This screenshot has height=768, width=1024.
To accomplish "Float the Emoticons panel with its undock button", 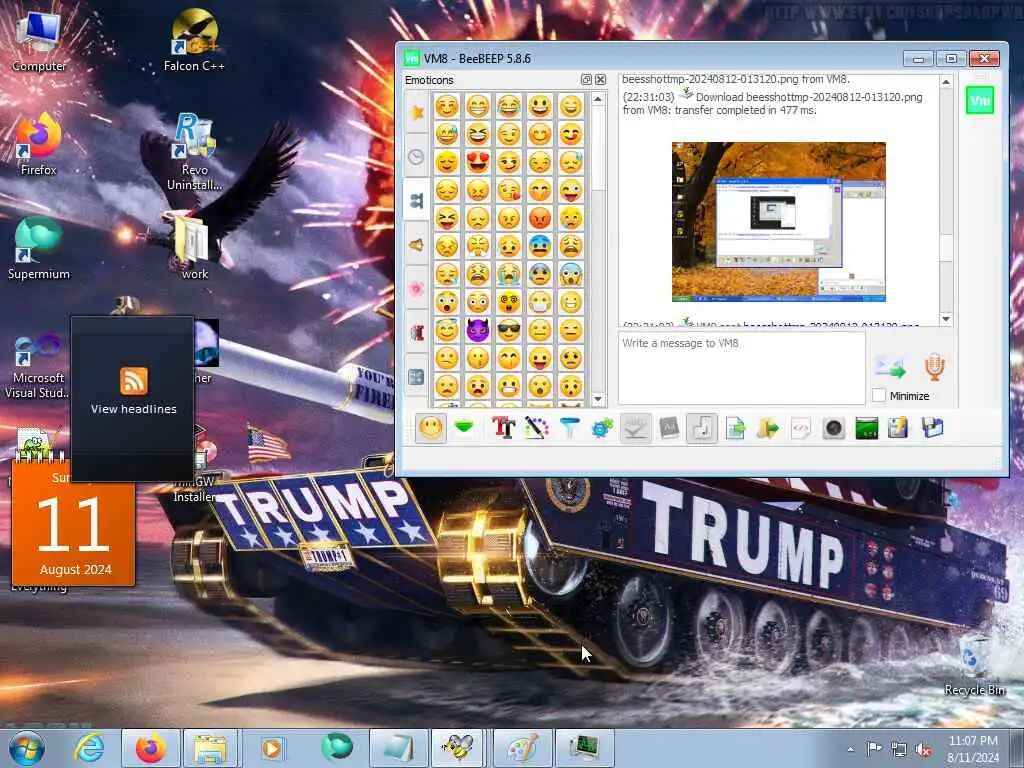I will pyautogui.click(x=586, y=80).
